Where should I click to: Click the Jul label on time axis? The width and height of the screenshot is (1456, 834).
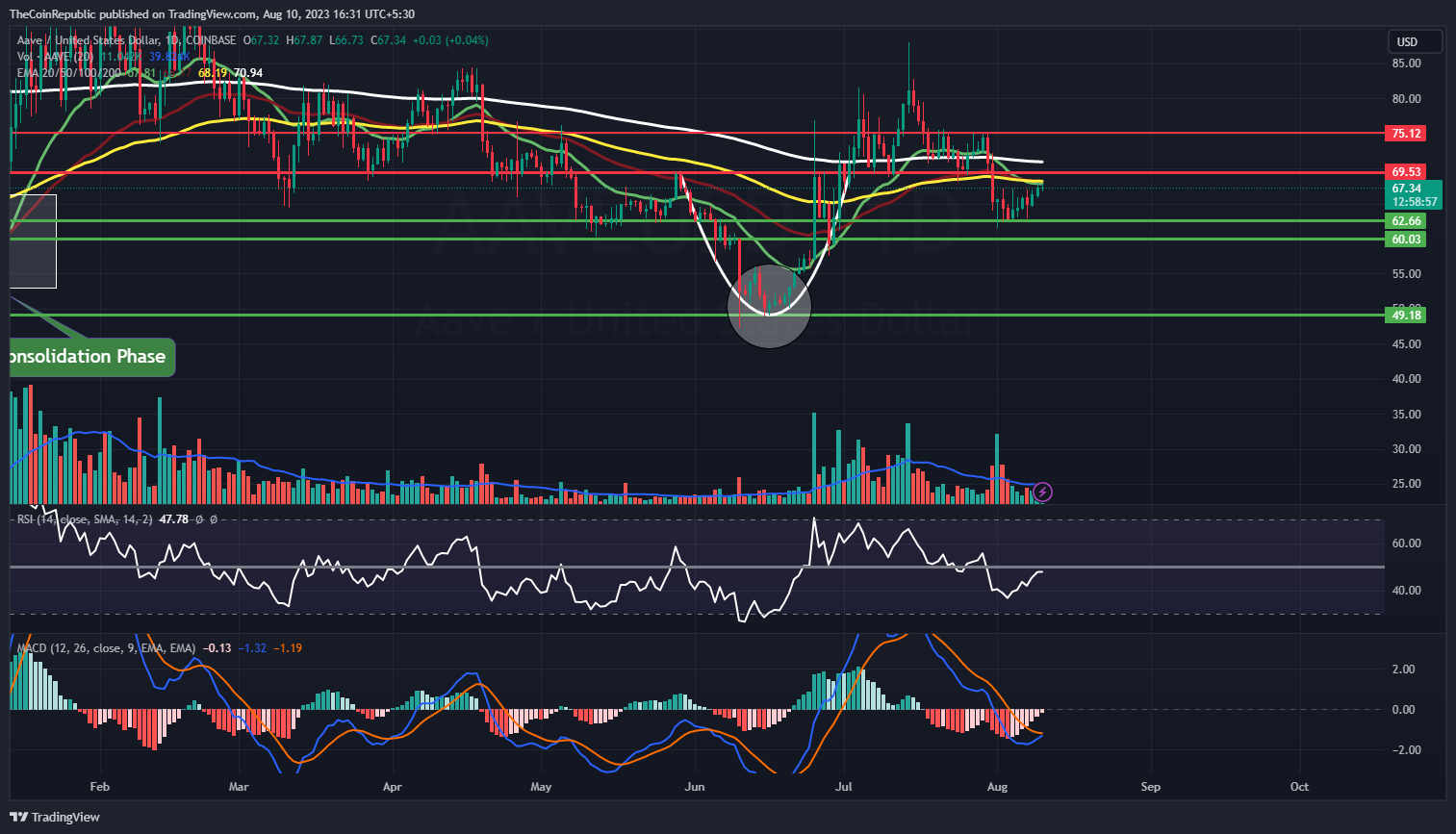843,787
